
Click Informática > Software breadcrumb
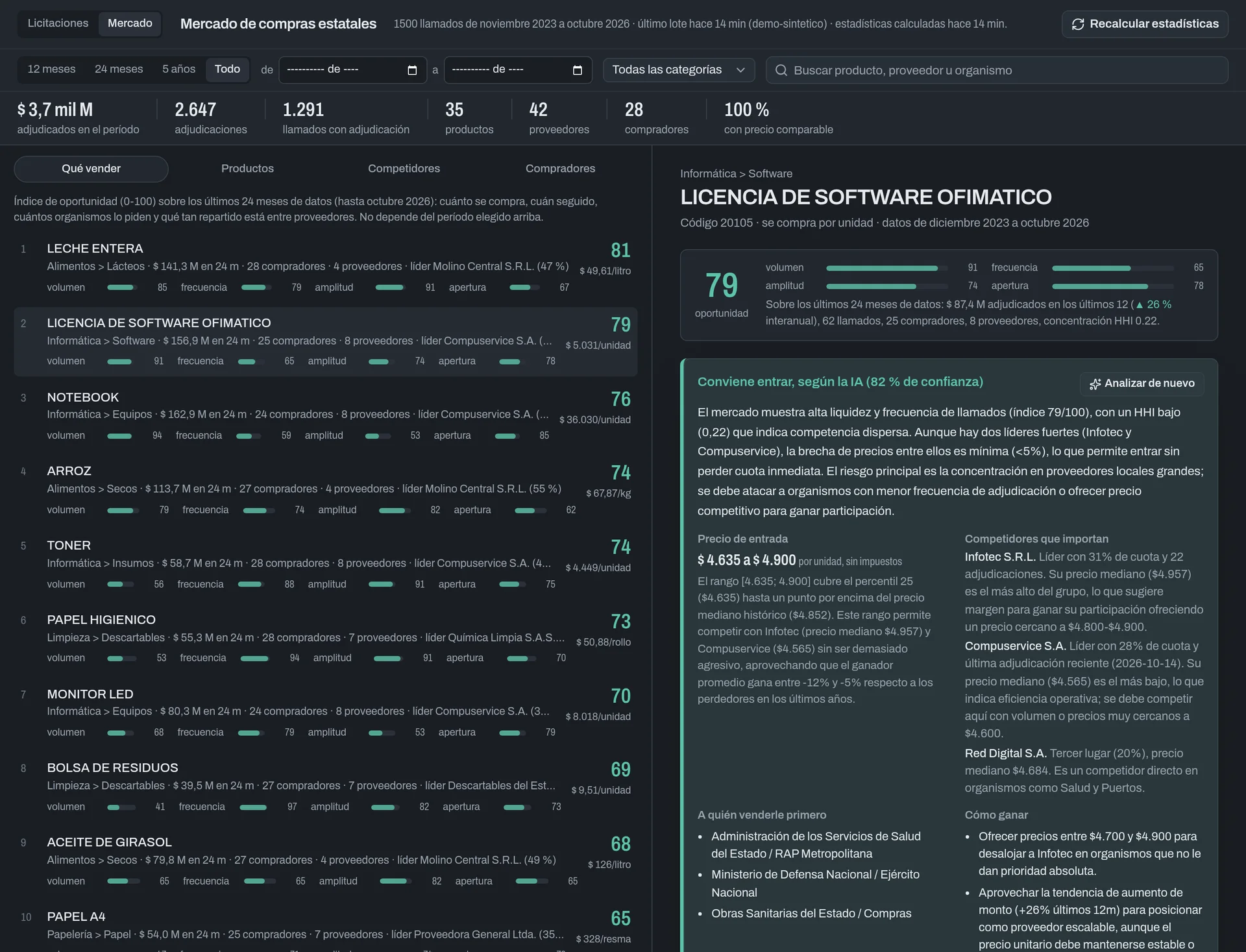click(736, 174)
